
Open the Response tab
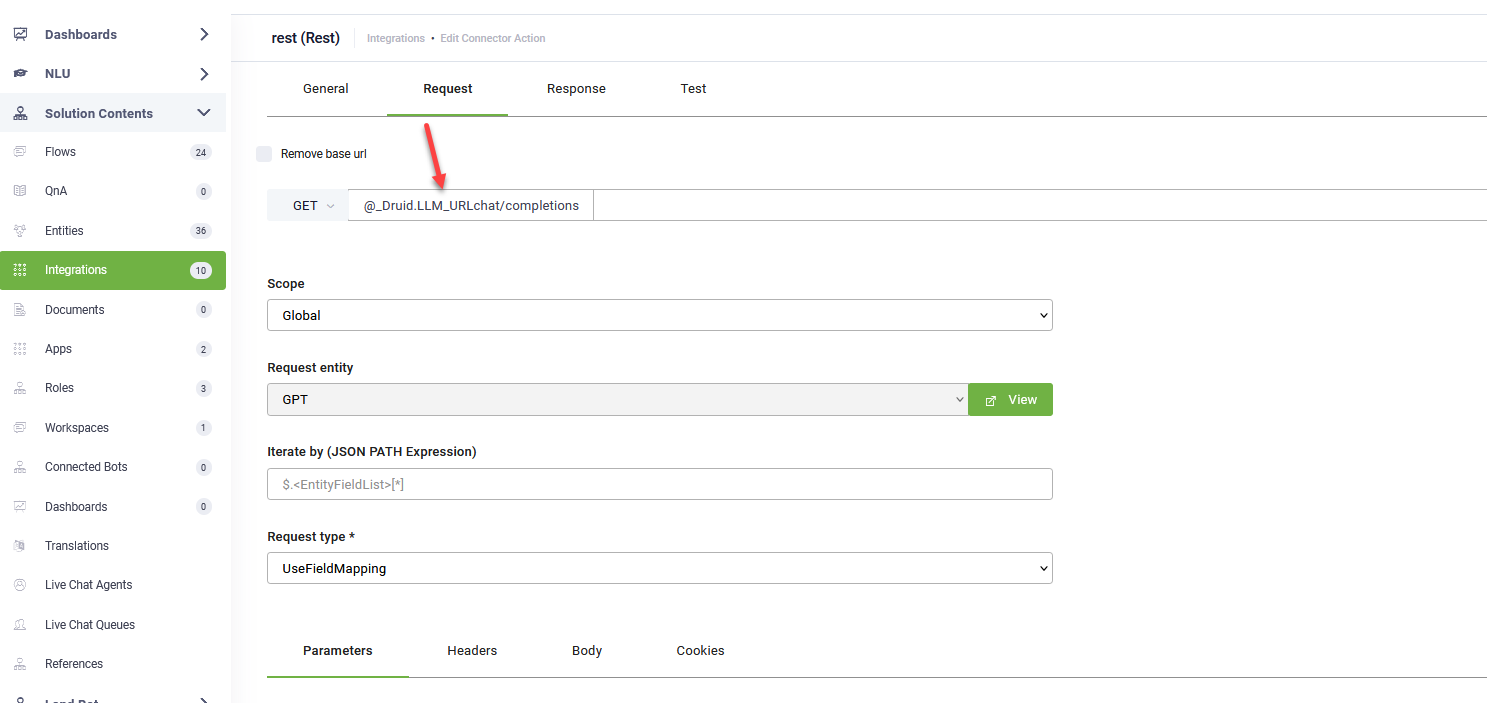click(x=576, y=89)
